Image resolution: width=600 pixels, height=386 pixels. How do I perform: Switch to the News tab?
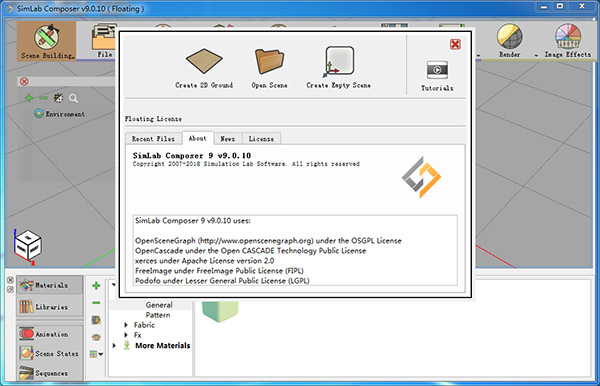pyautogui.click(x=228, y=139)
